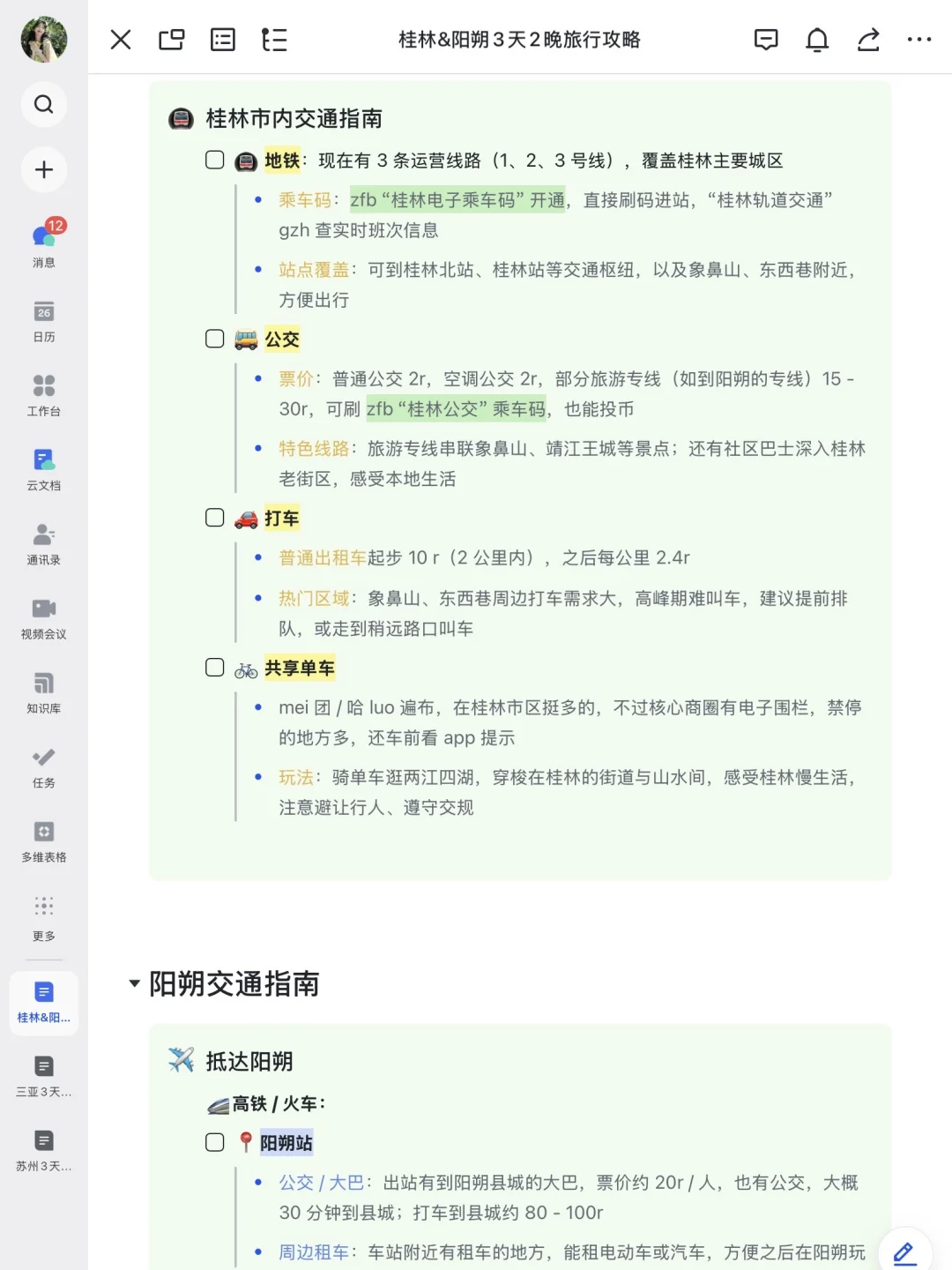Expand 更多 in the left sidebar

(x=43, y=912)
